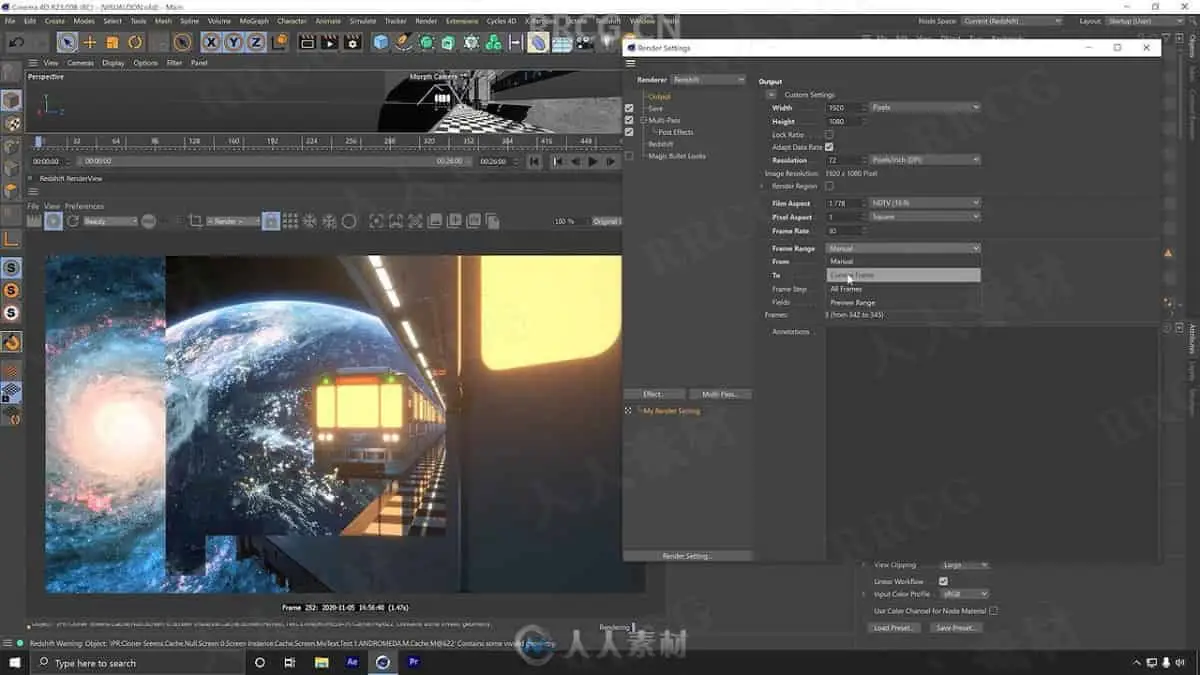Choose Current Frame in Frame Range list
1200x675 pixels.
click(903, 275)
